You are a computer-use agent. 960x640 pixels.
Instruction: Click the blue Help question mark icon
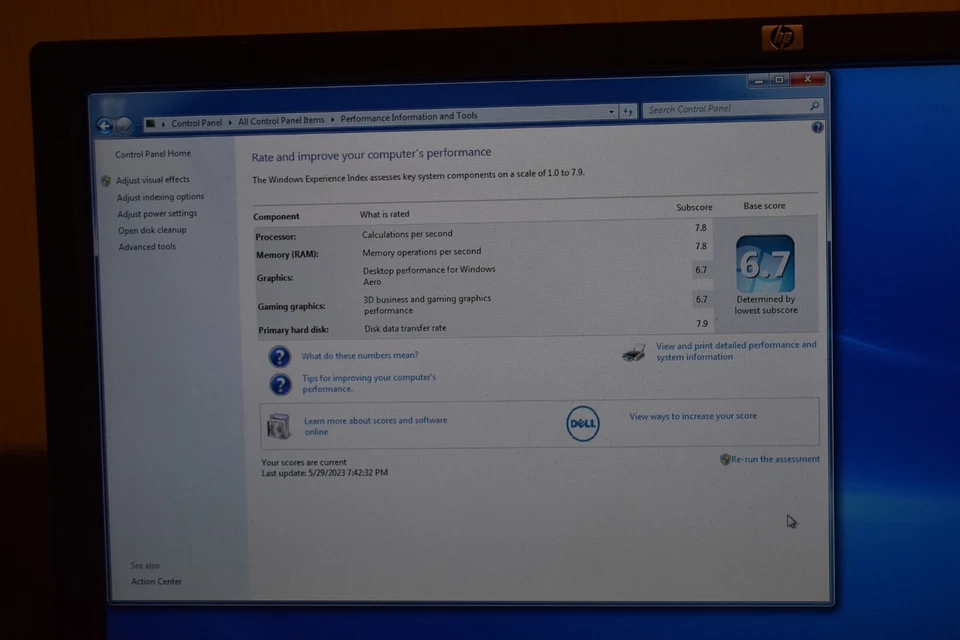pyautogui.click(x=818, y=128)
